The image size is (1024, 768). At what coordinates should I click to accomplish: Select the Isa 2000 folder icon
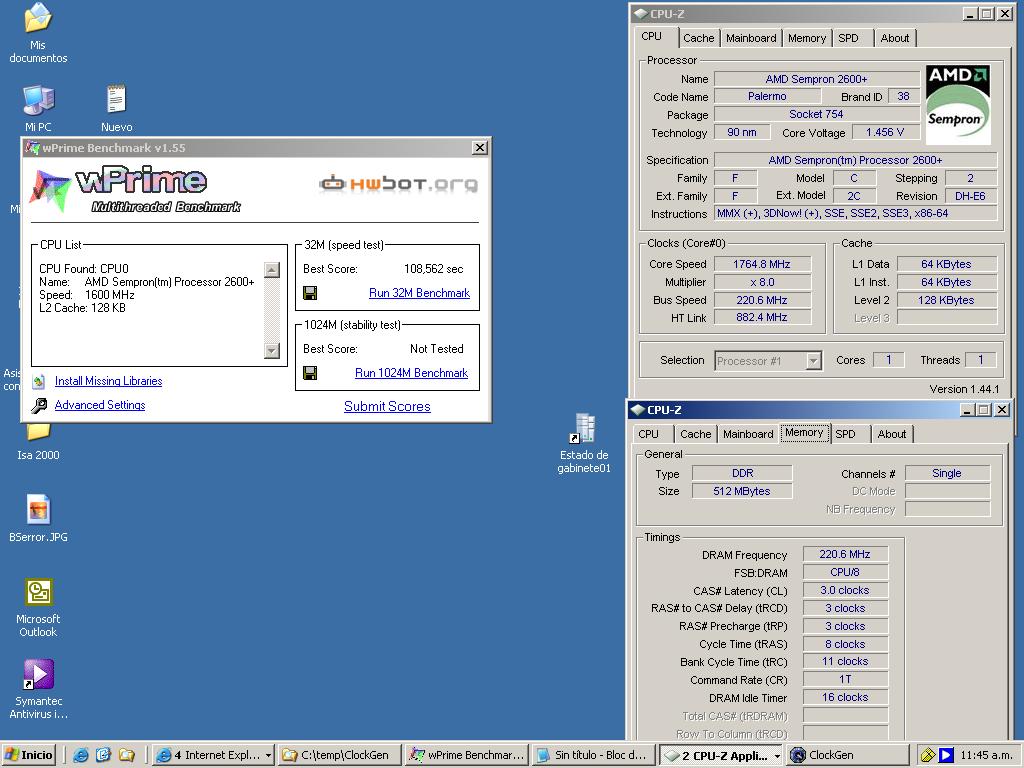38,433
